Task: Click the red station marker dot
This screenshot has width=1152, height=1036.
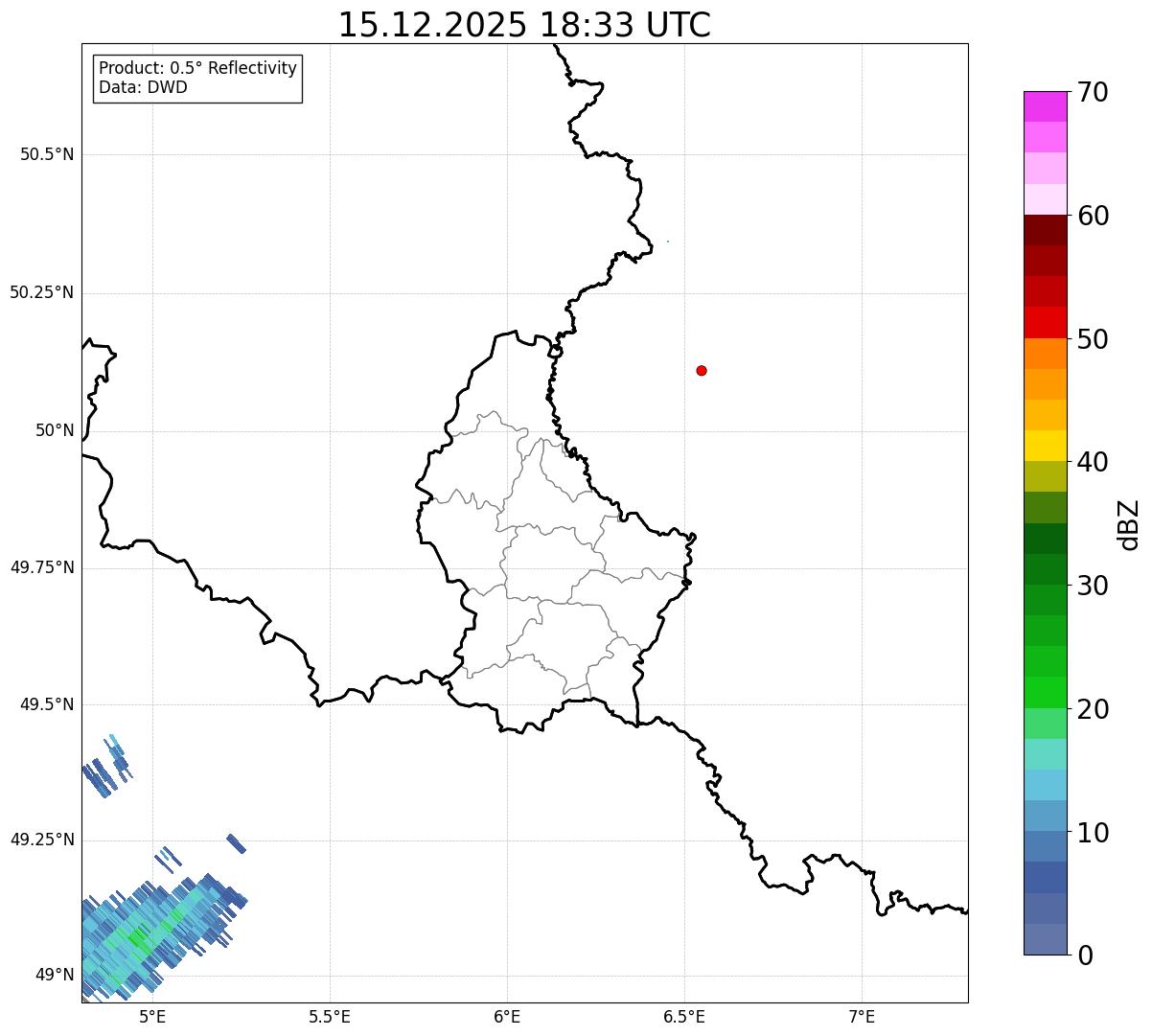Action: pos(702,370)
